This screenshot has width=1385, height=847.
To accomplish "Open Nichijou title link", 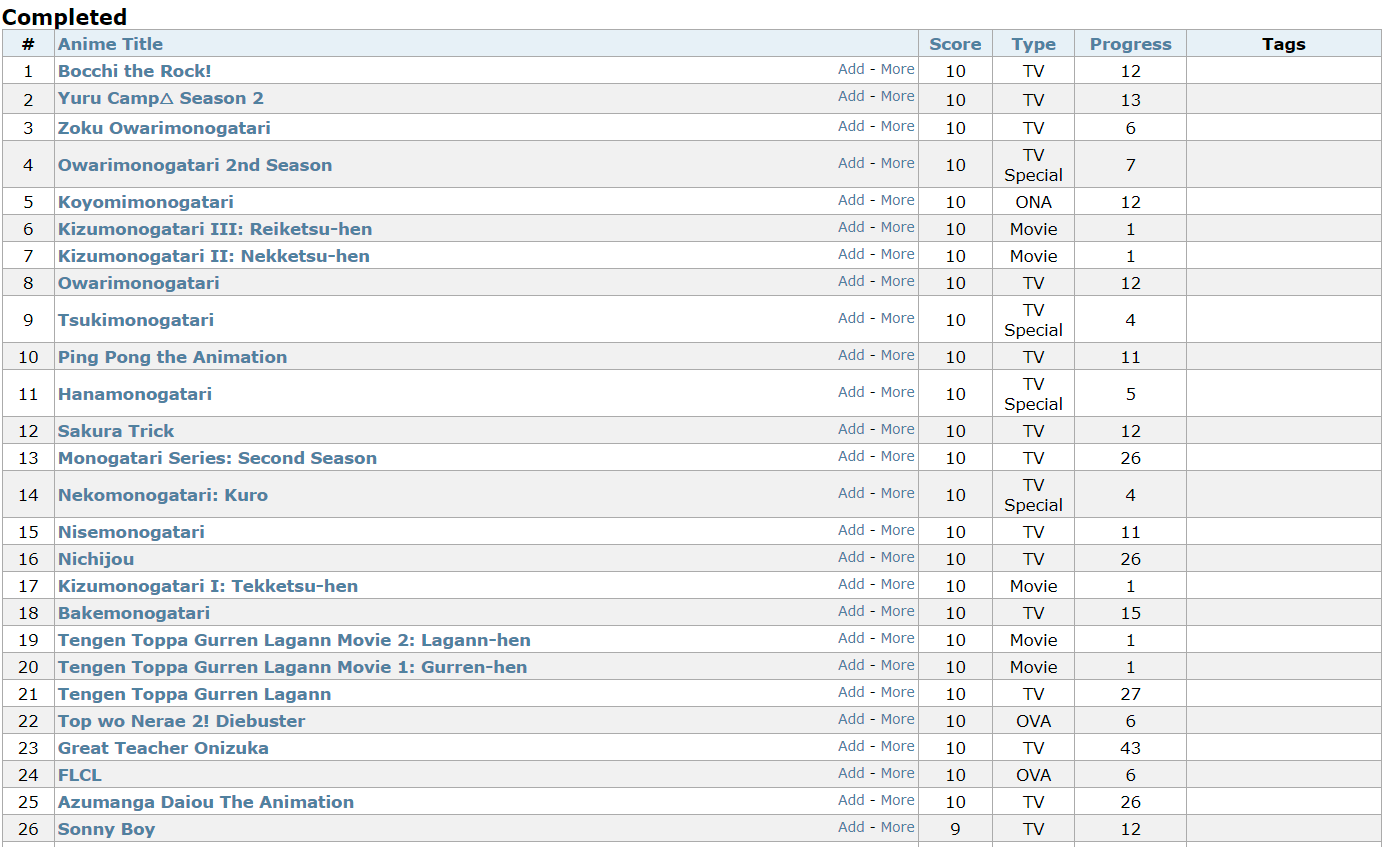I will [96, 559].
